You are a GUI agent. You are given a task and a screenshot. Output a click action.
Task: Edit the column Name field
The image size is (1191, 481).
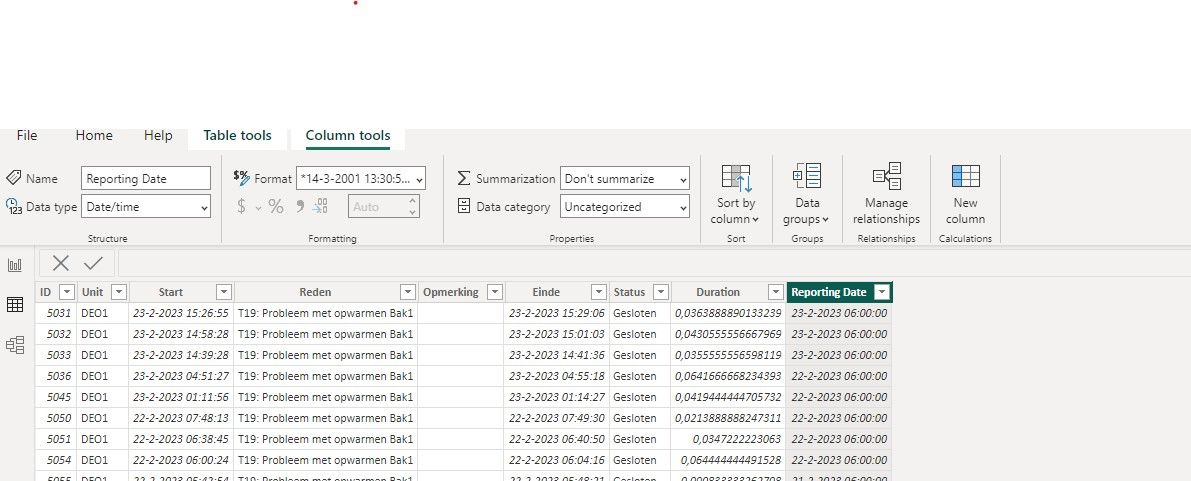[x=146, y=179]
